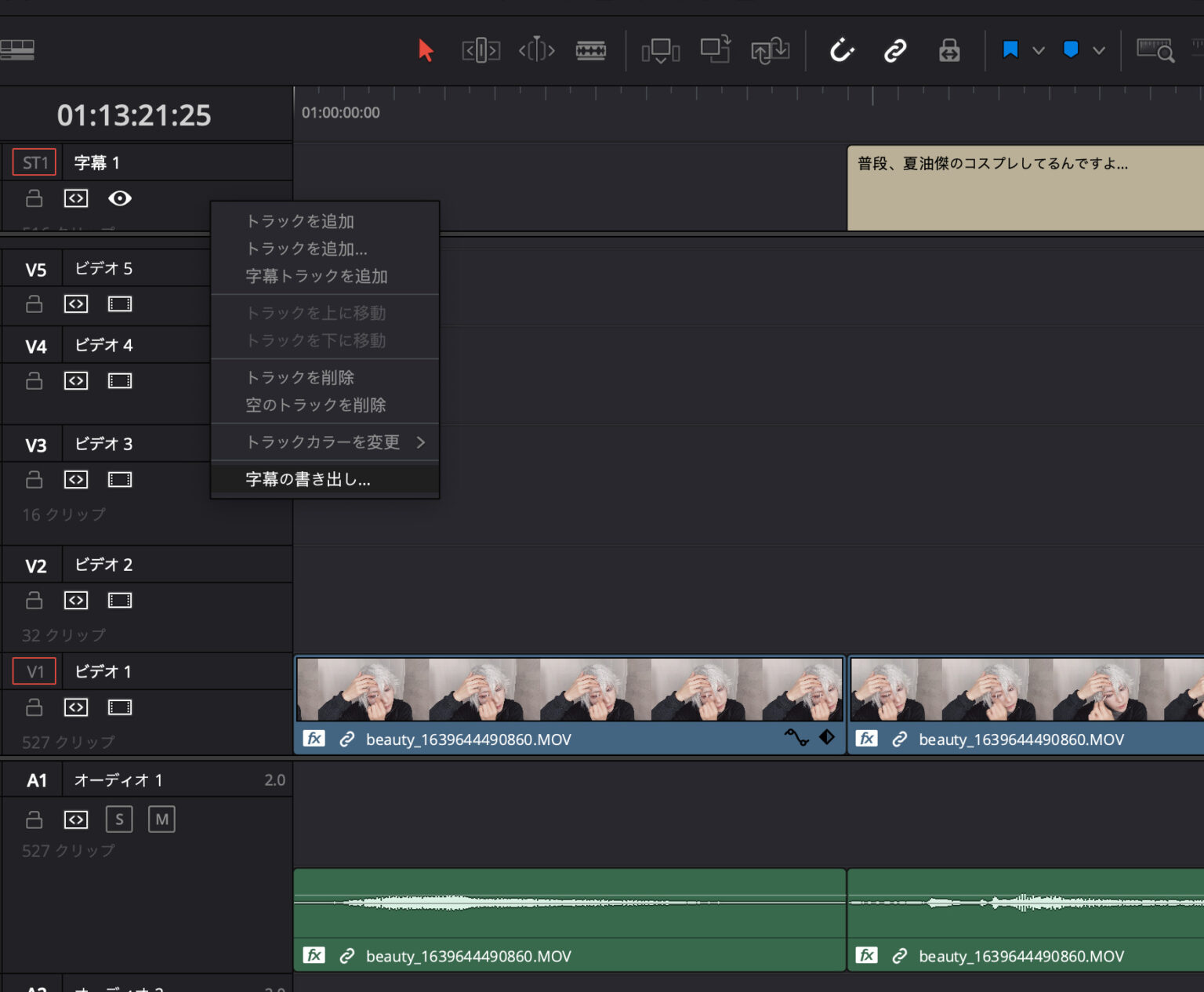The image size is (1204, 992).
Task: Hide the 字幕 1 track with the eye toggle
Action: pyautogui.click(x=119, y=198)
